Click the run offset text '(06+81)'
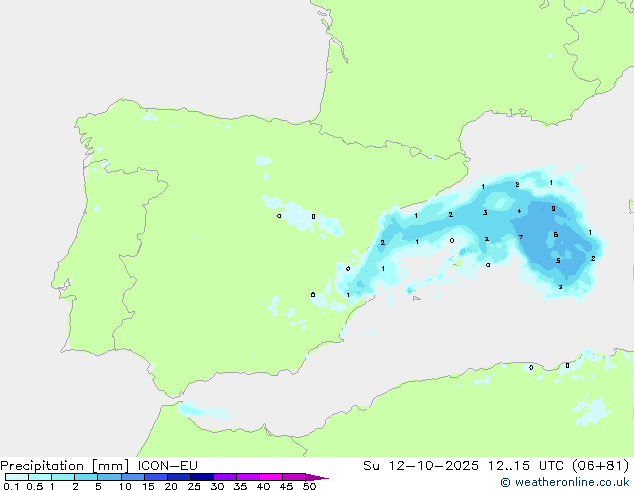Viewport: 634px width, 490px height. tap(600, 466)
